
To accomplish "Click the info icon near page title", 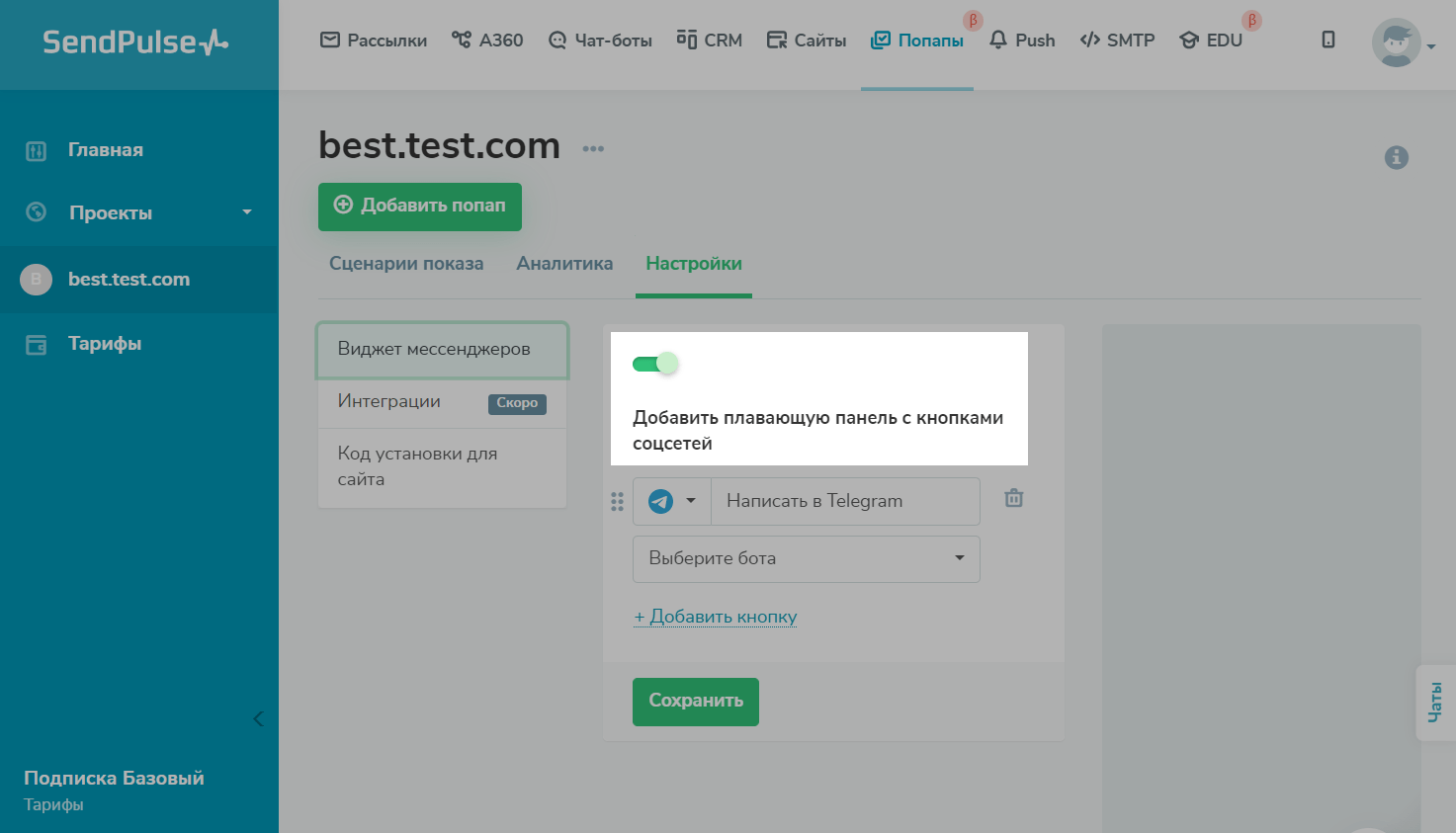I will click(1396, 157).
